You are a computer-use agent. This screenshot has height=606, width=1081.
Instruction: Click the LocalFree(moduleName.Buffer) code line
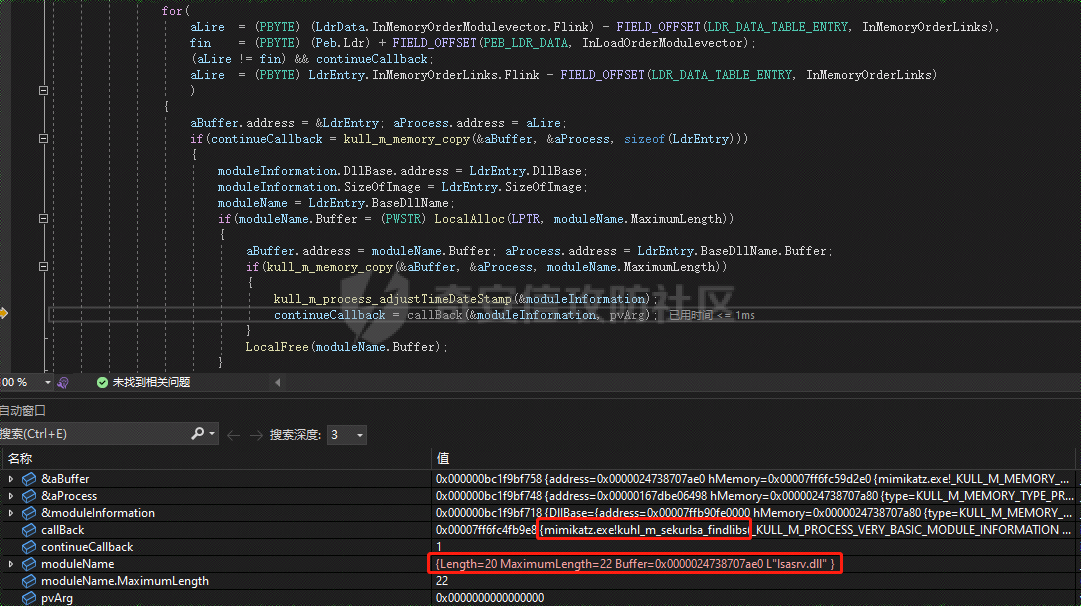(x=346, y=347)
